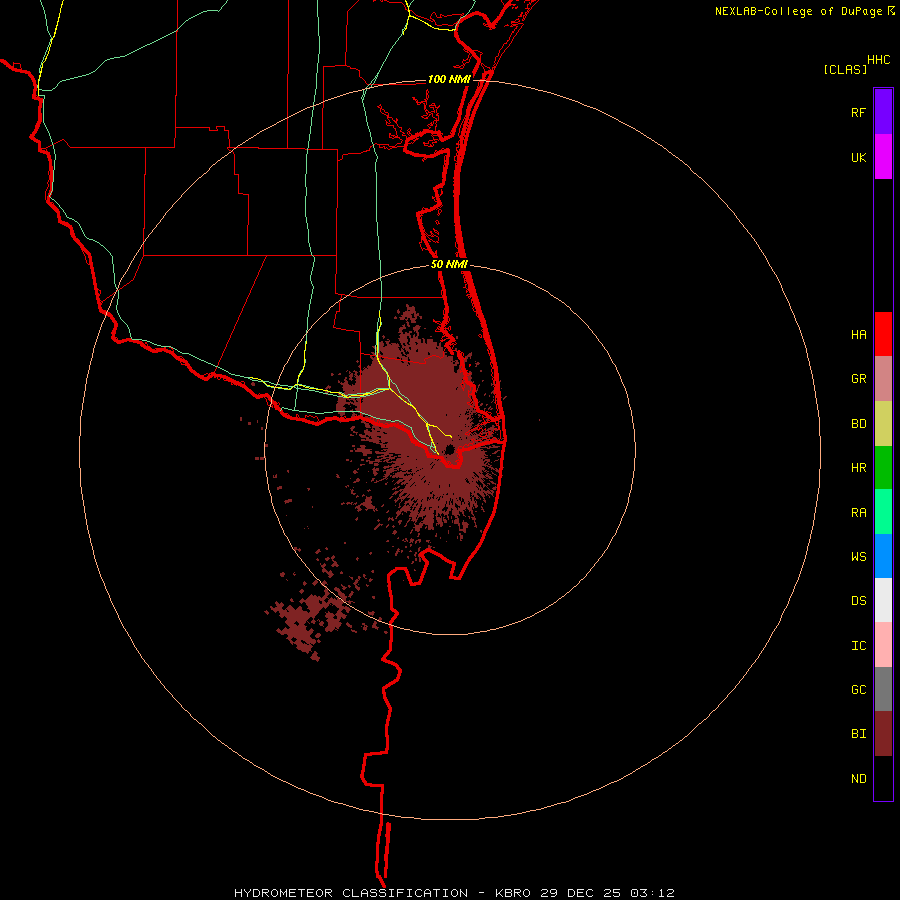Select the GR legend label
The width and height of the screenshot is (900, 900).
[x=858, y=379]
